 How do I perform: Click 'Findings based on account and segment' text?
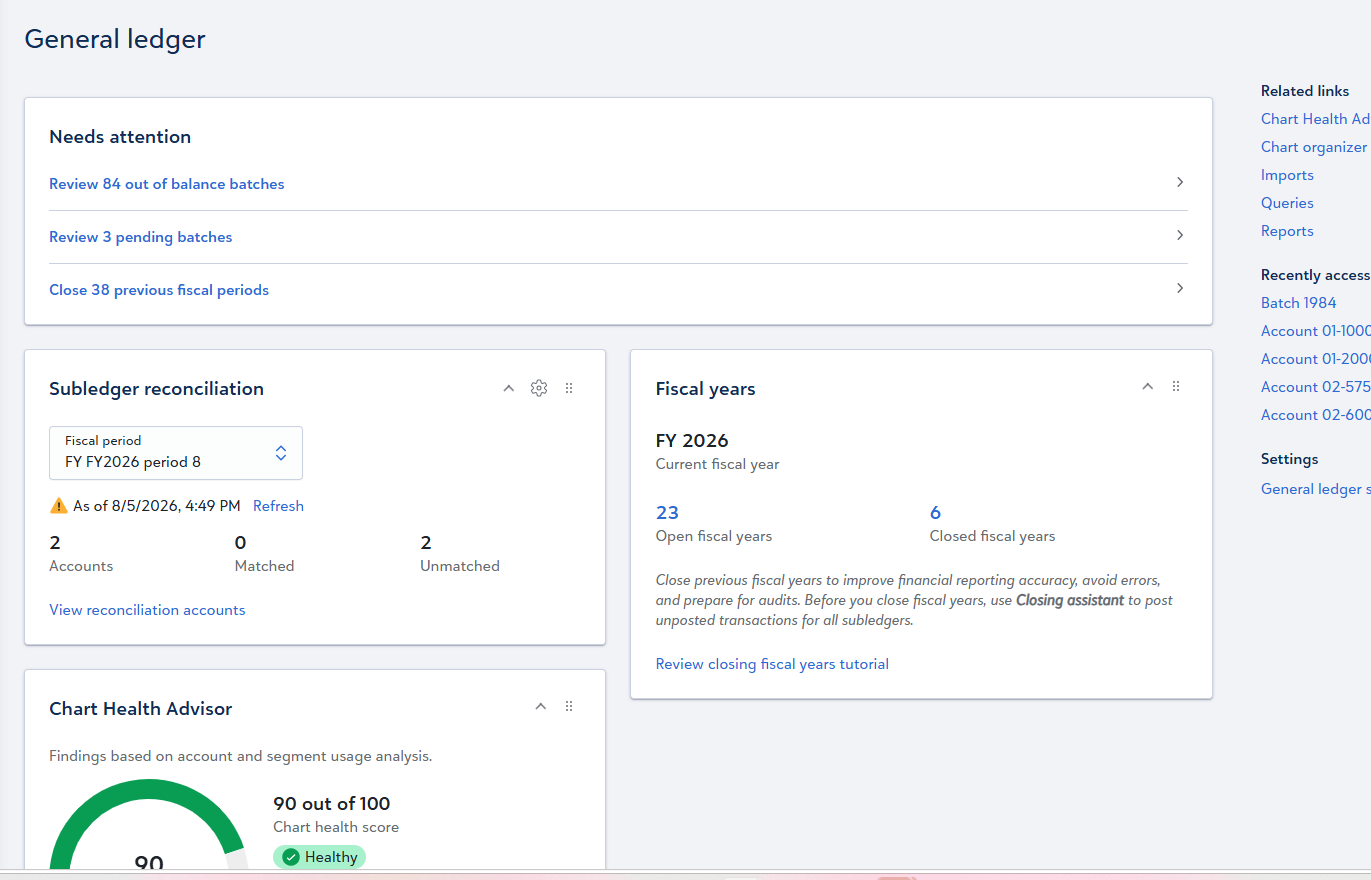(x=241, y=756)
